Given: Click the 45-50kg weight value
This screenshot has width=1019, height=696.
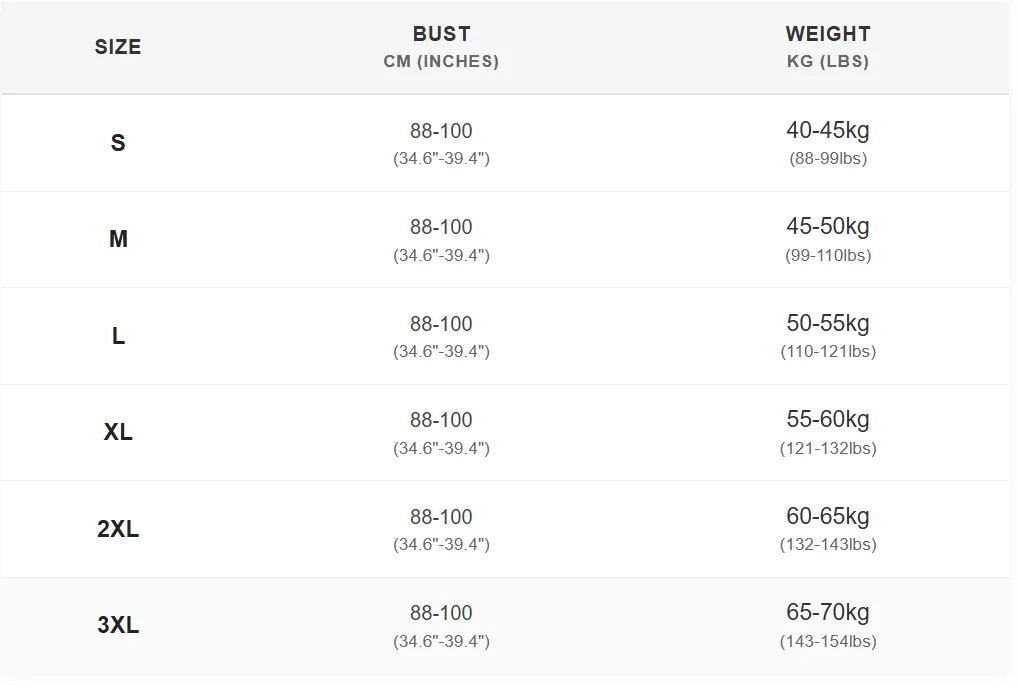Looking at the screenshot, I should click(x=827, y=226).
